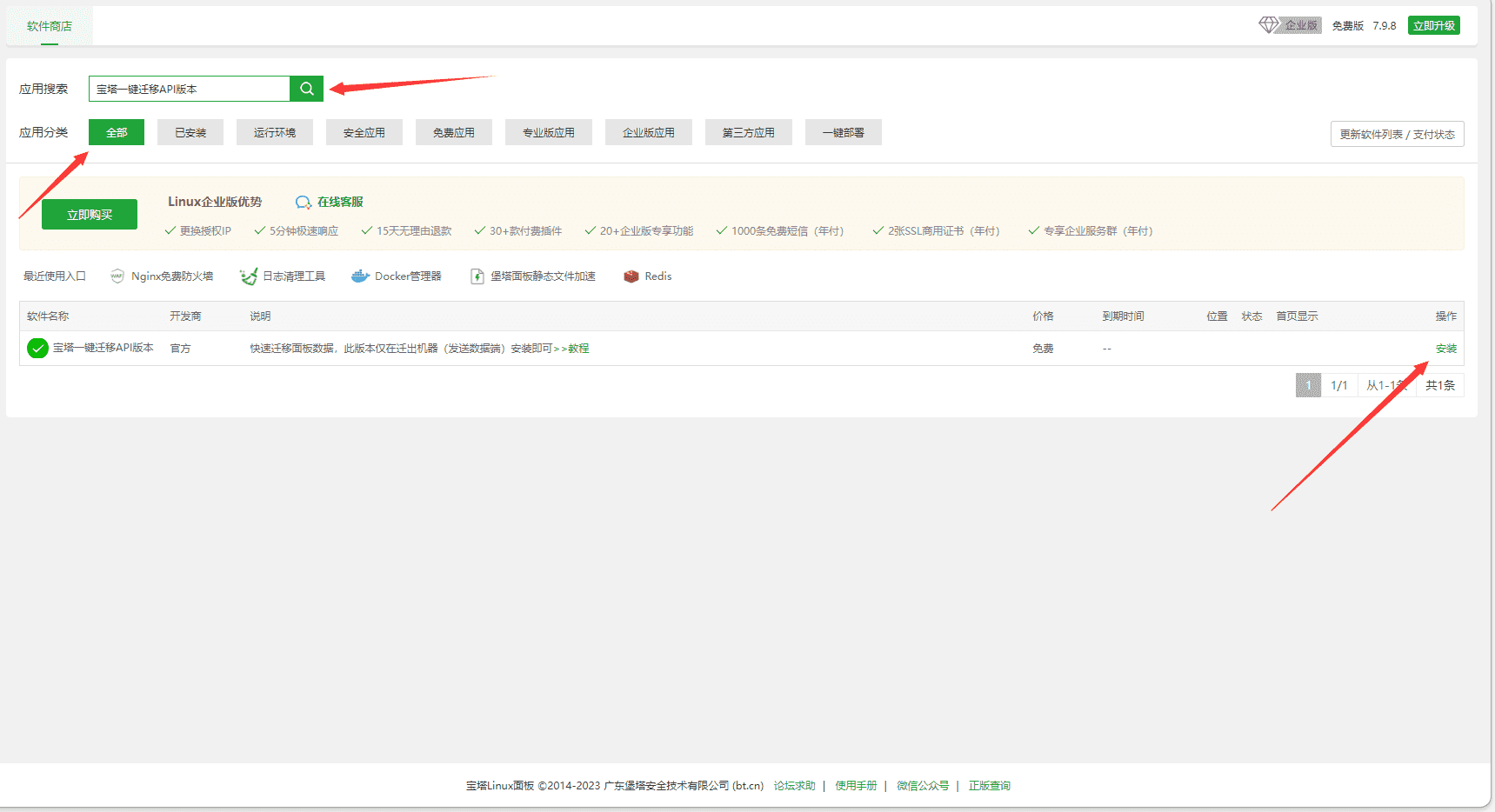
Task: Select the 全部 category tab
Action: (117, 132)
